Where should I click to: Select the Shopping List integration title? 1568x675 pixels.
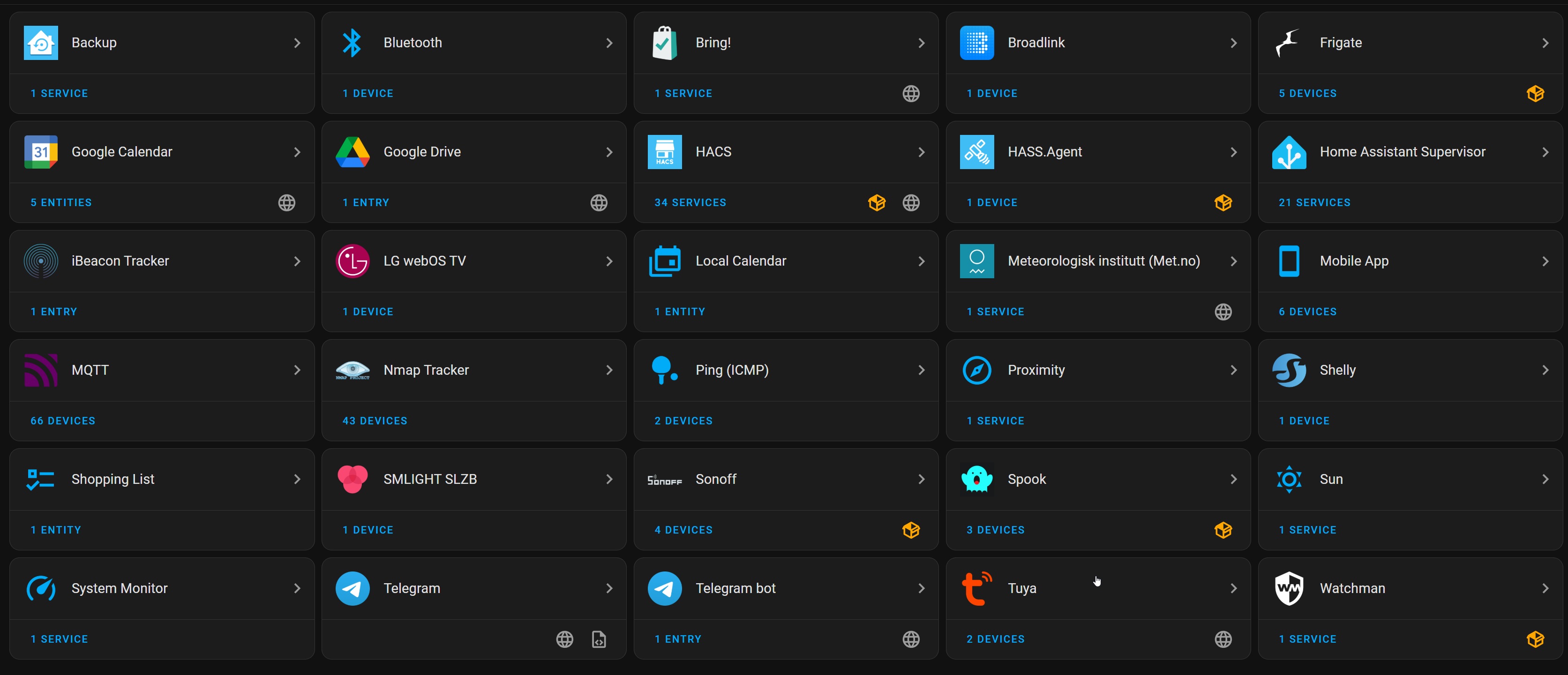(113, 479)
